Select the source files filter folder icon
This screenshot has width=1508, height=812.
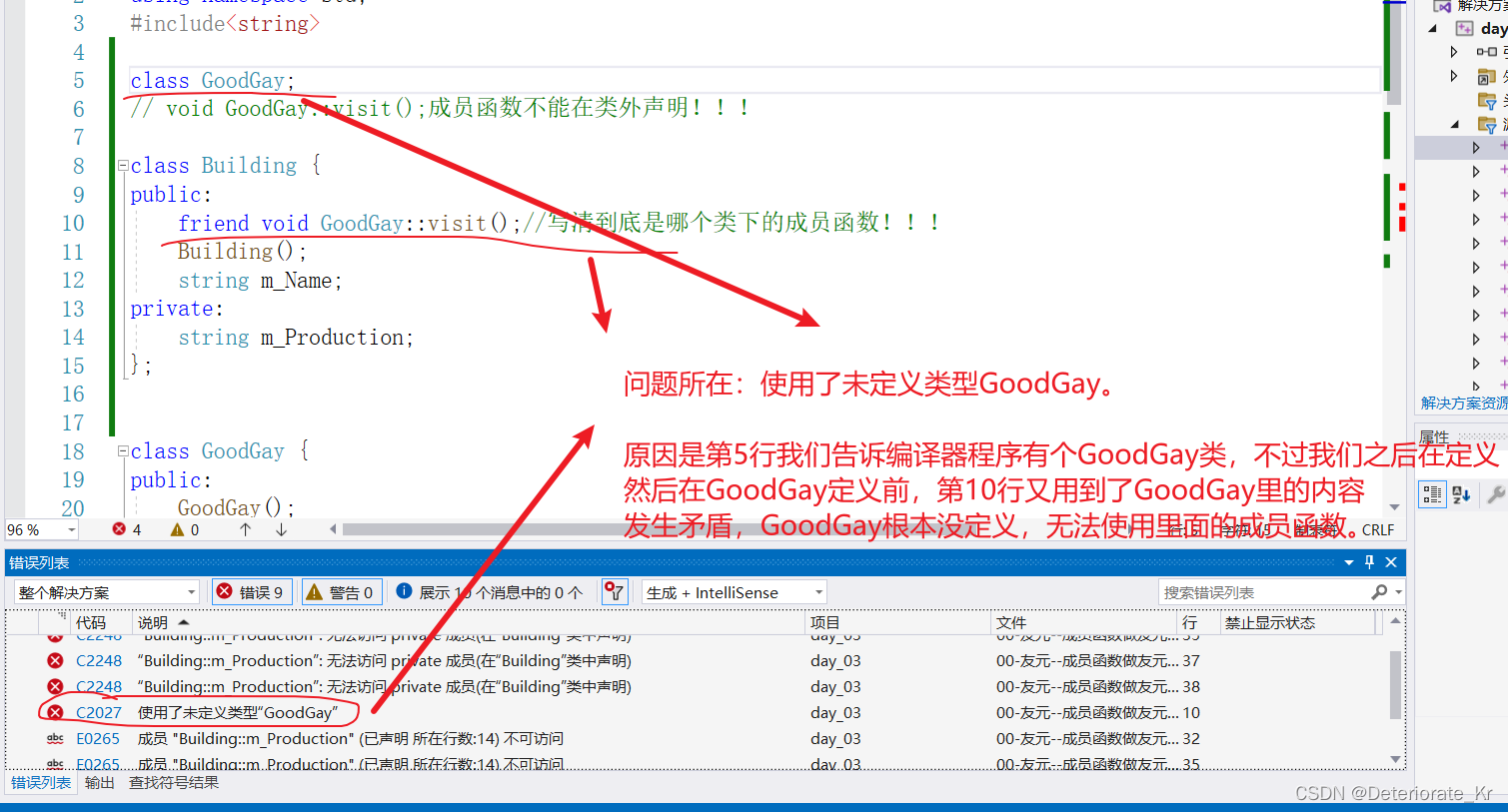click(1487, 124)
